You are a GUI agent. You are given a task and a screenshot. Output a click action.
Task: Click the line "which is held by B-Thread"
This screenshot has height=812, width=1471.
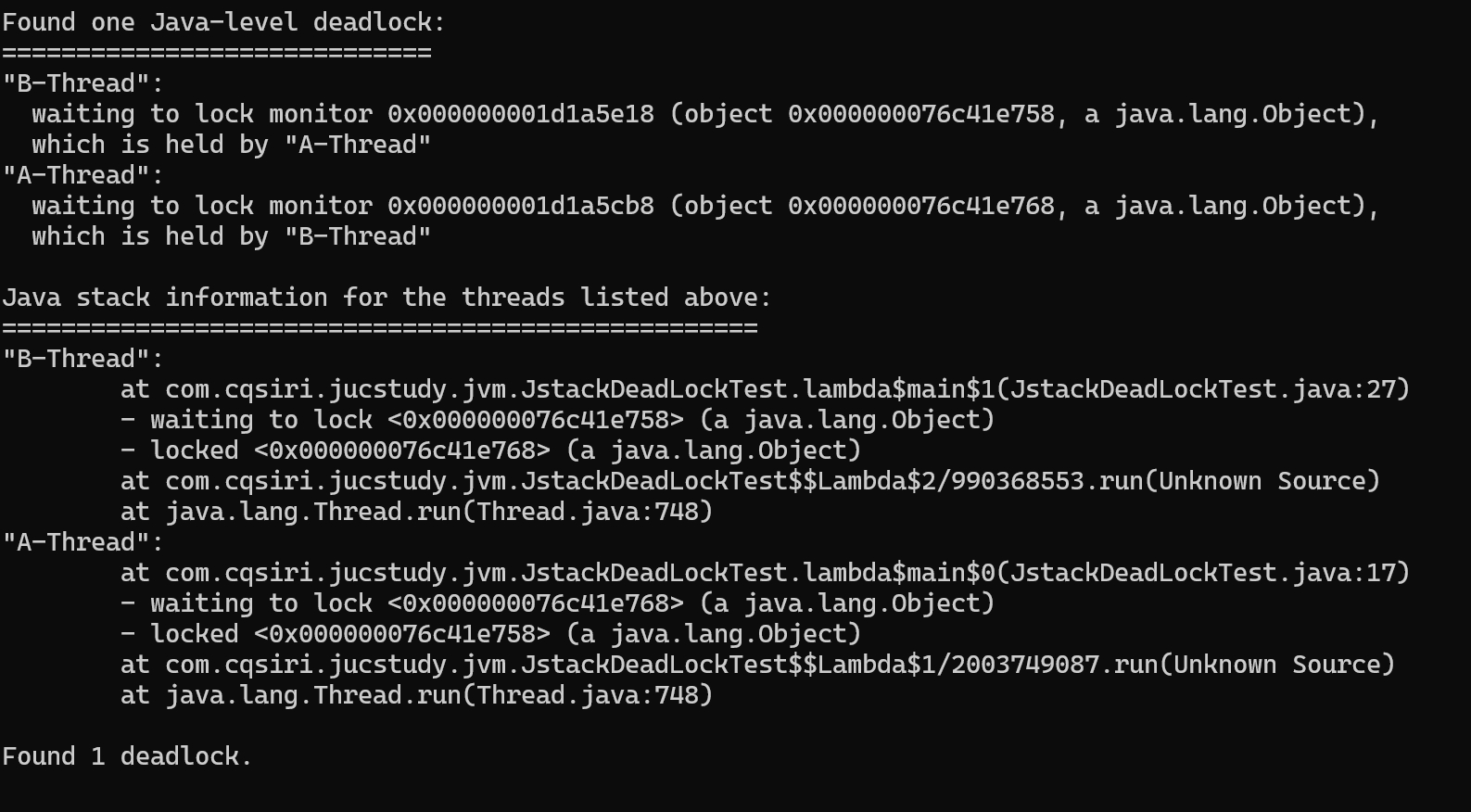[231, 236]
